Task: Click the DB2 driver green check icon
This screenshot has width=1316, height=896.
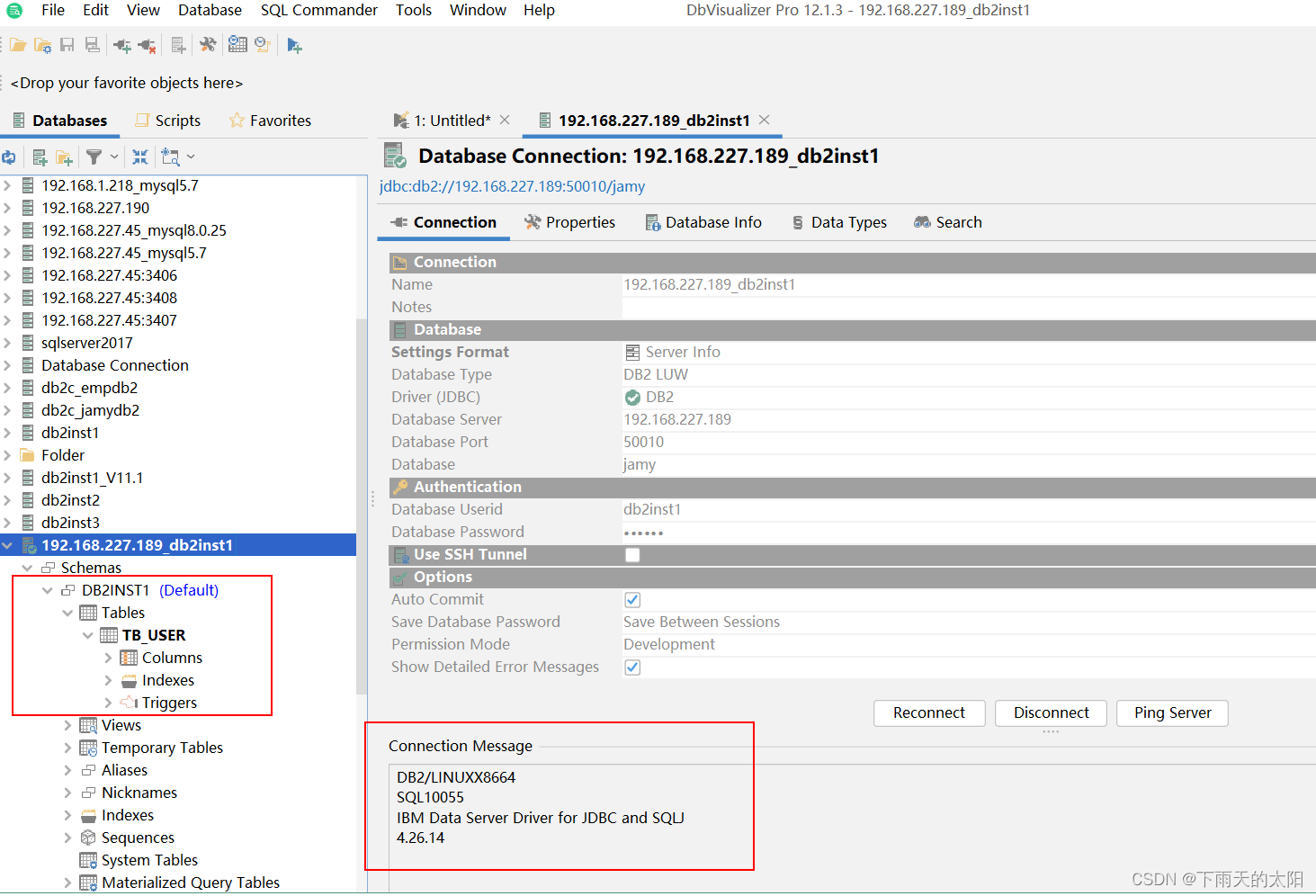Action: coord(632,398)
